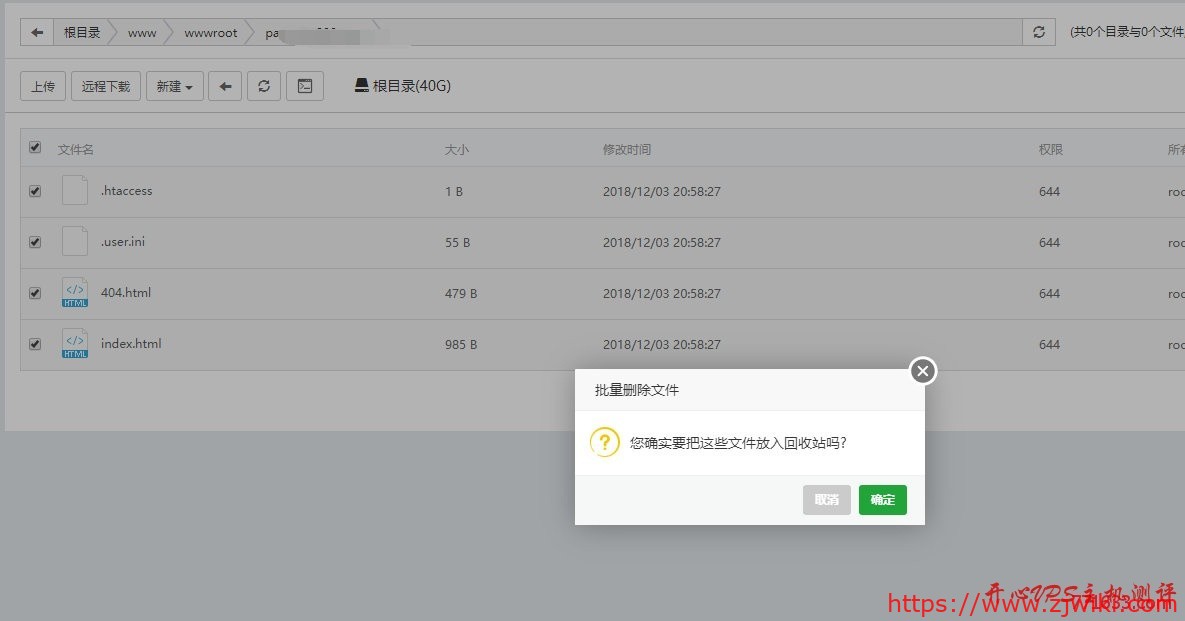
Task: Click the back arrow left of the breadcrumb
Action: click(x=36, y=31)
